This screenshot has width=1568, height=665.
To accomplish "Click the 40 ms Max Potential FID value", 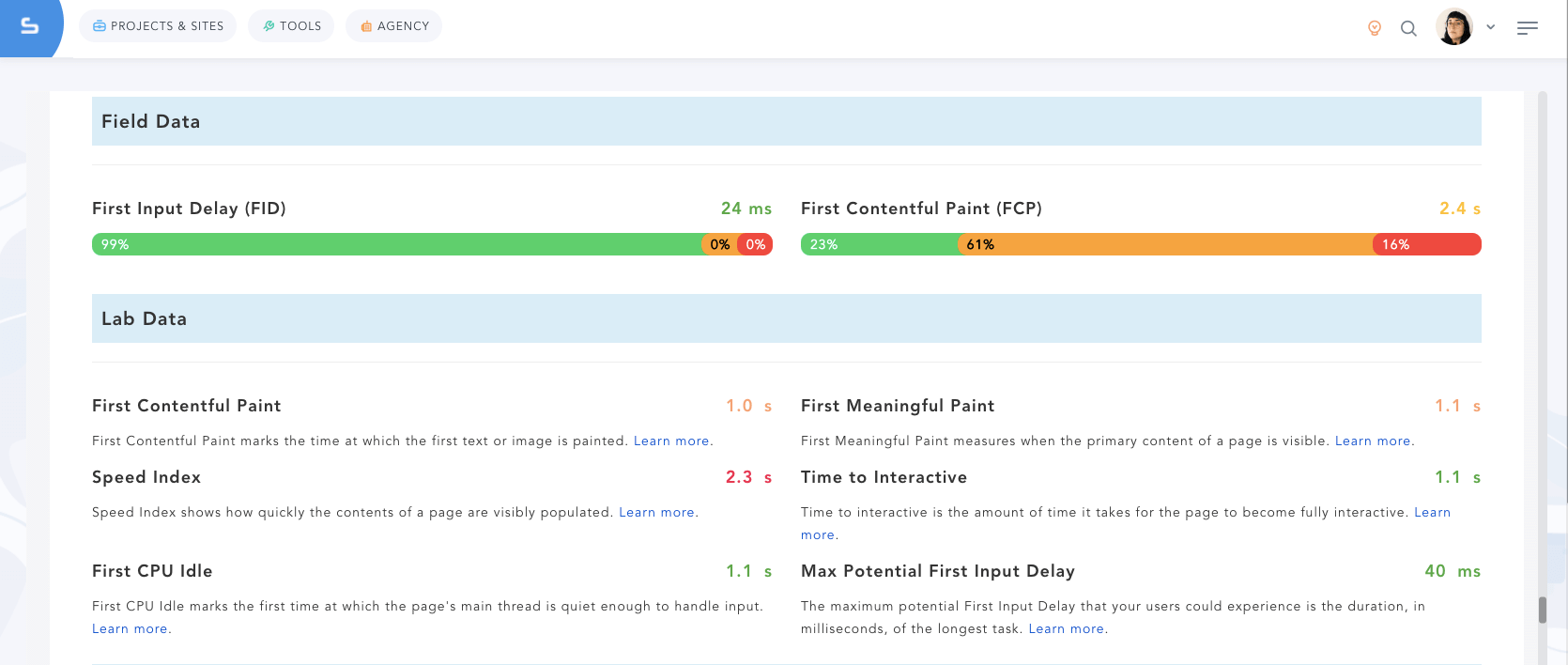I will pyautogui.click(x=1453, y=571).
